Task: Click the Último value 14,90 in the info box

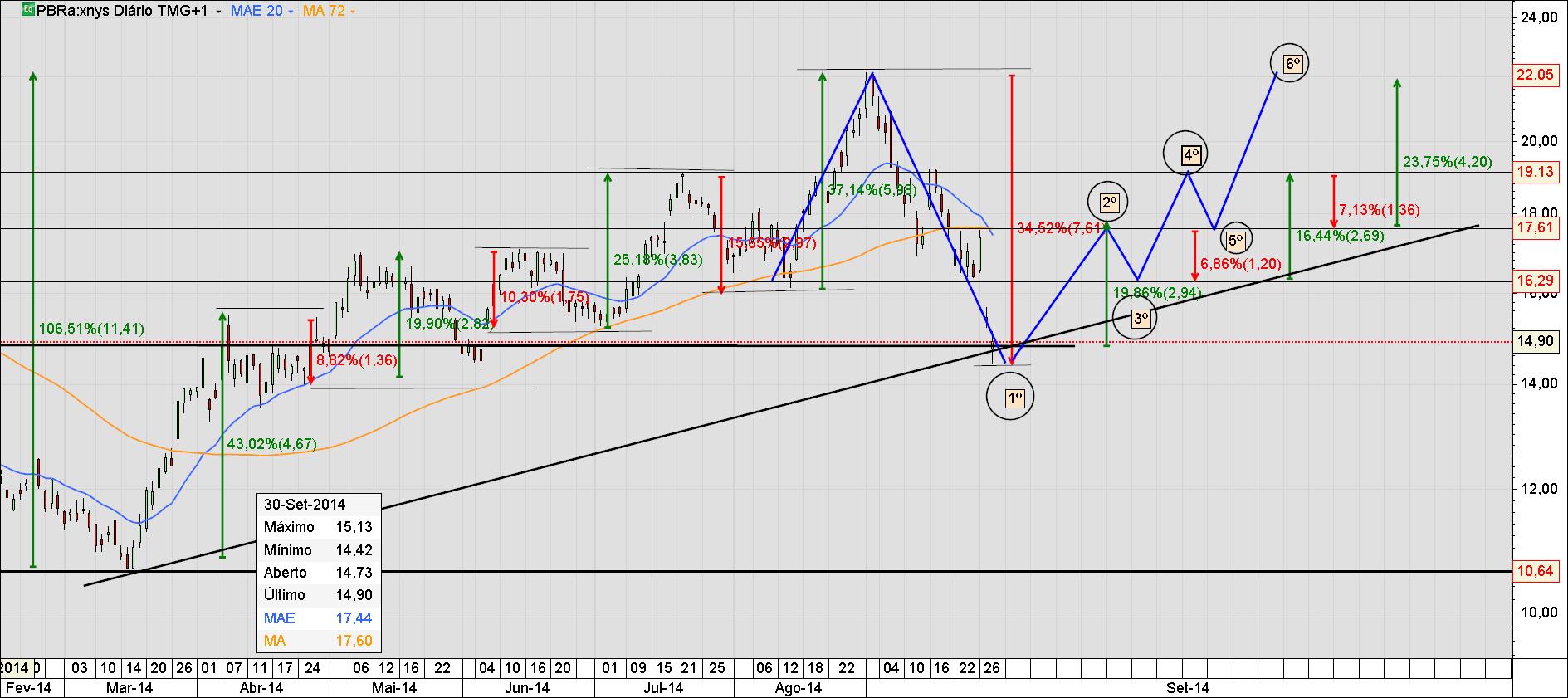Action: 354,595
